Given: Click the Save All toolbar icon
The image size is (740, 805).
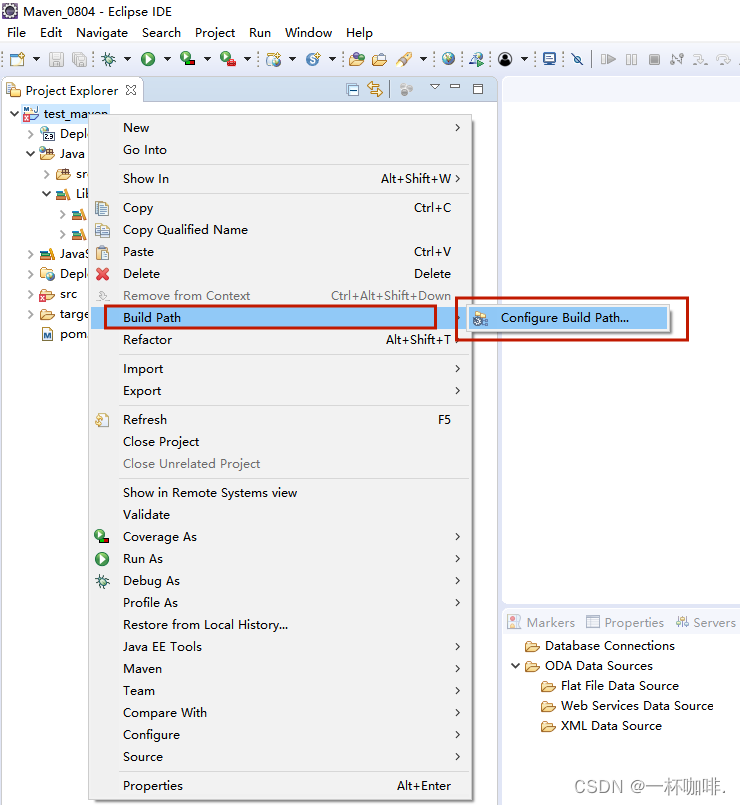Looking at the screenshot, I should pyautogui.click(x=80, y=60).
